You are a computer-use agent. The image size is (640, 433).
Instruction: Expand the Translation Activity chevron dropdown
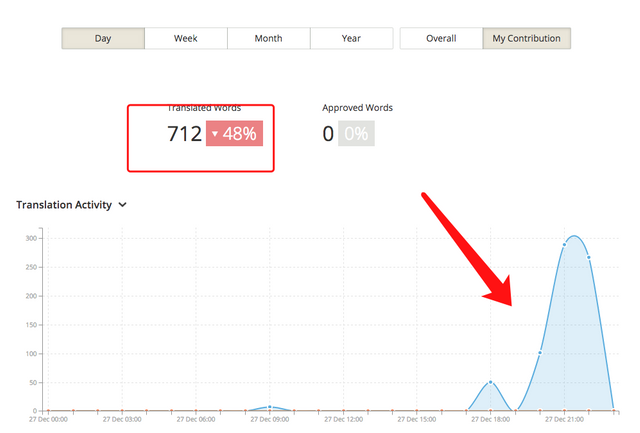(x=122, y=205)
